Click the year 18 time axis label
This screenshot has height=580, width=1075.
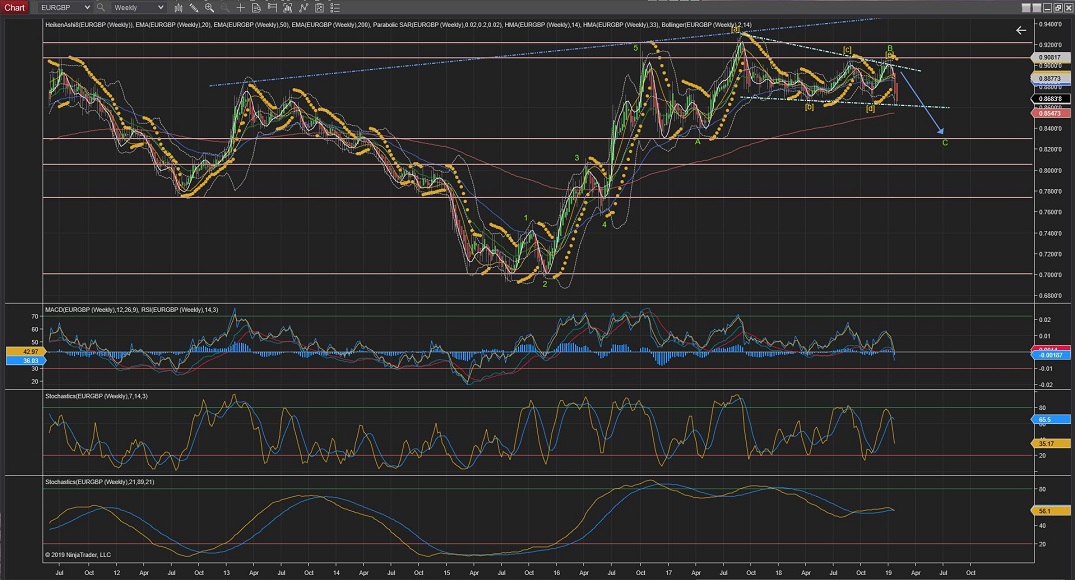pyautogui.click(x=779, y=572)
